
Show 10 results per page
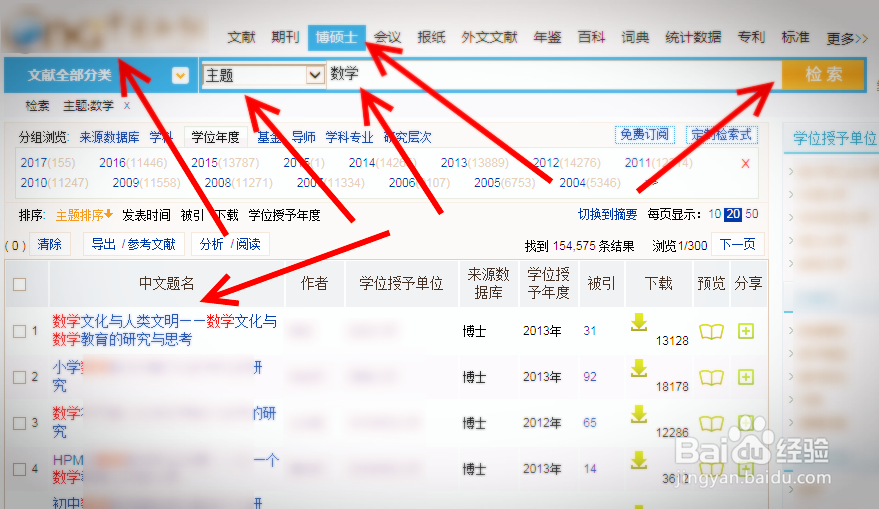pos(714,214)
